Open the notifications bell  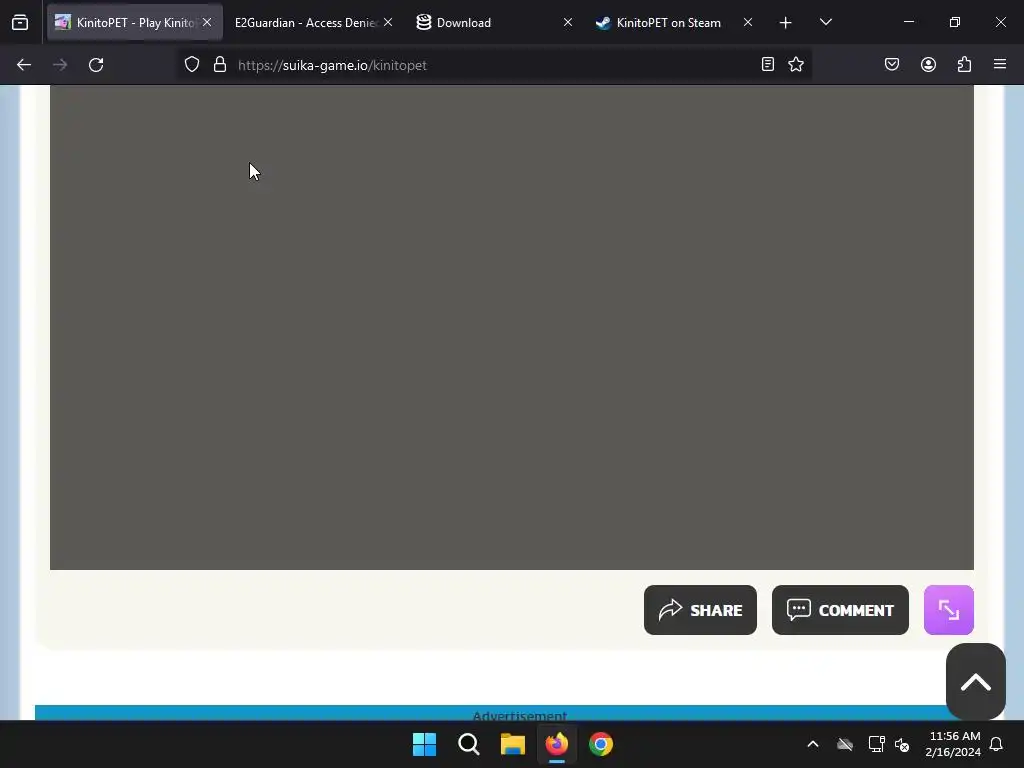(997, 744)
